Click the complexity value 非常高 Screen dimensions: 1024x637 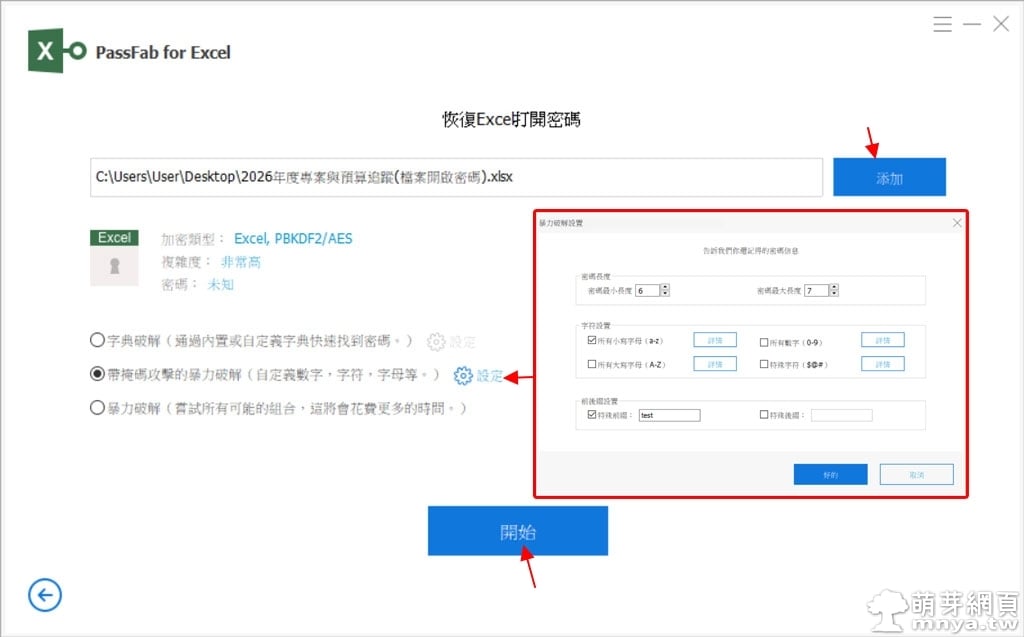point(240,262)
